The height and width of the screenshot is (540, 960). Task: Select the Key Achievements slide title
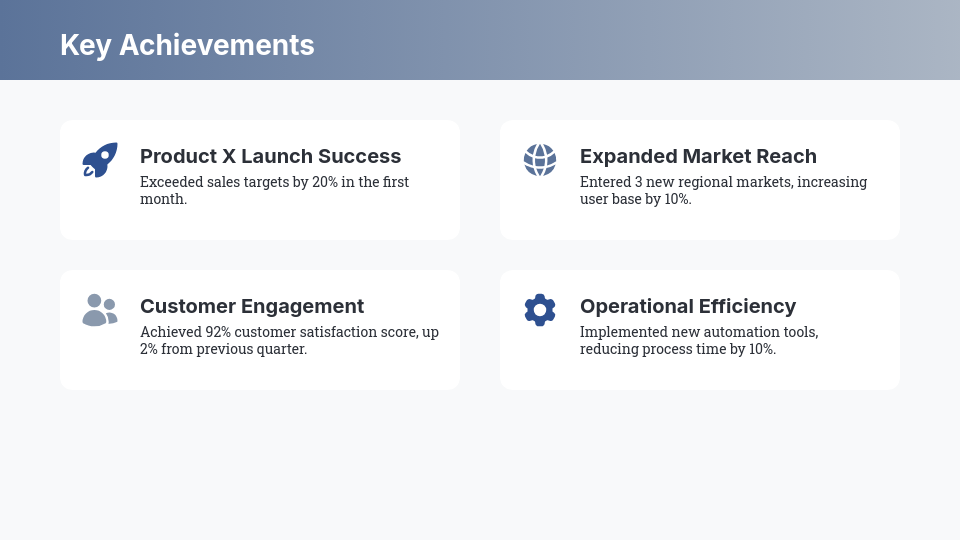[187, 45]
